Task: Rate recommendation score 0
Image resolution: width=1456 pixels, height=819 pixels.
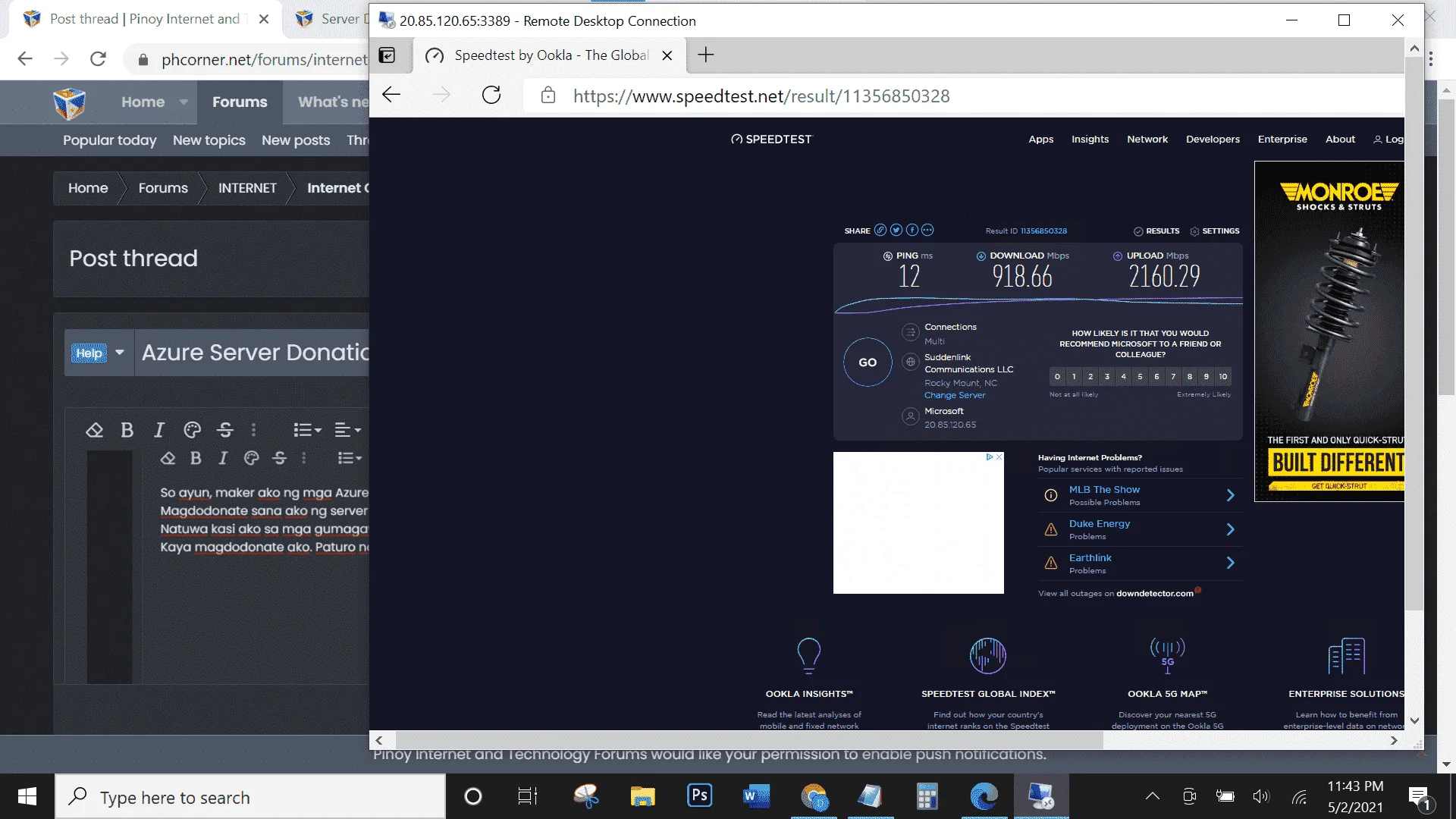Action: coord(1057,376)
